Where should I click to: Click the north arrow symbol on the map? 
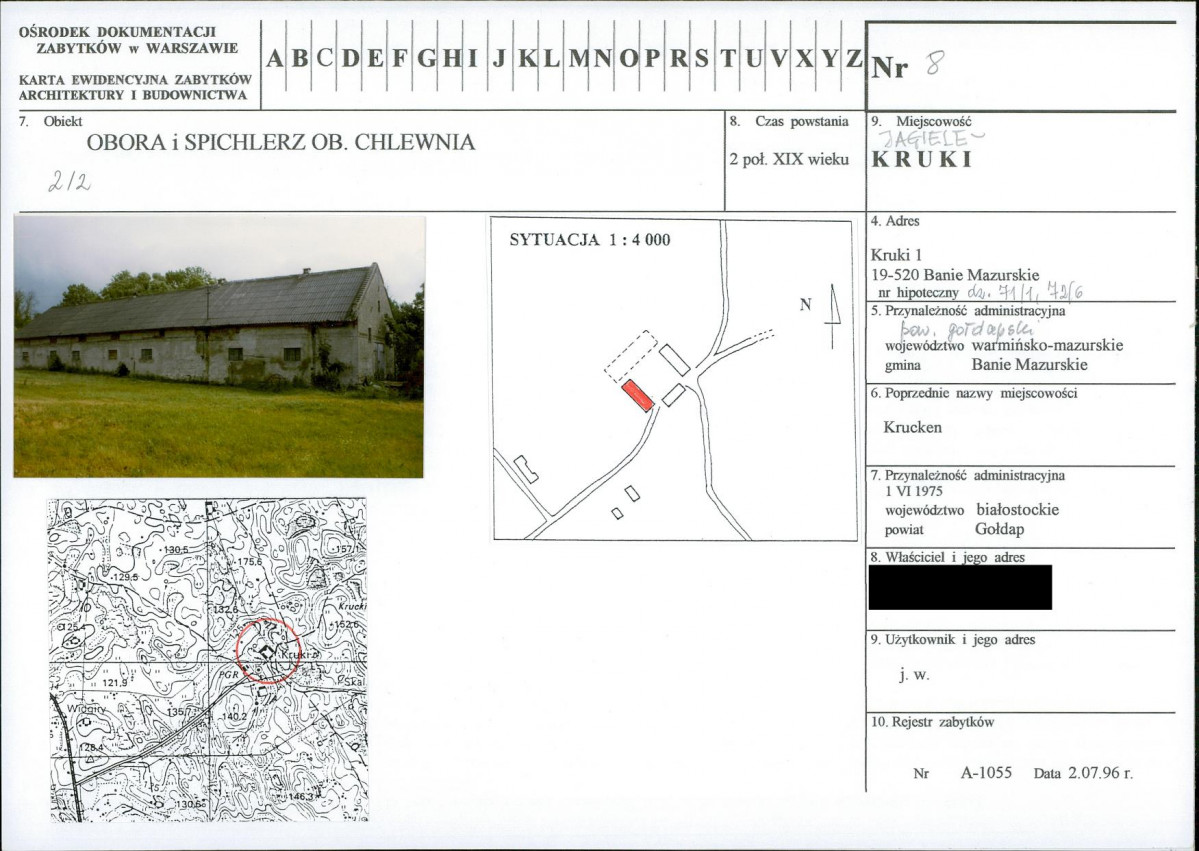pyautogui.click(x=833, y=315)
